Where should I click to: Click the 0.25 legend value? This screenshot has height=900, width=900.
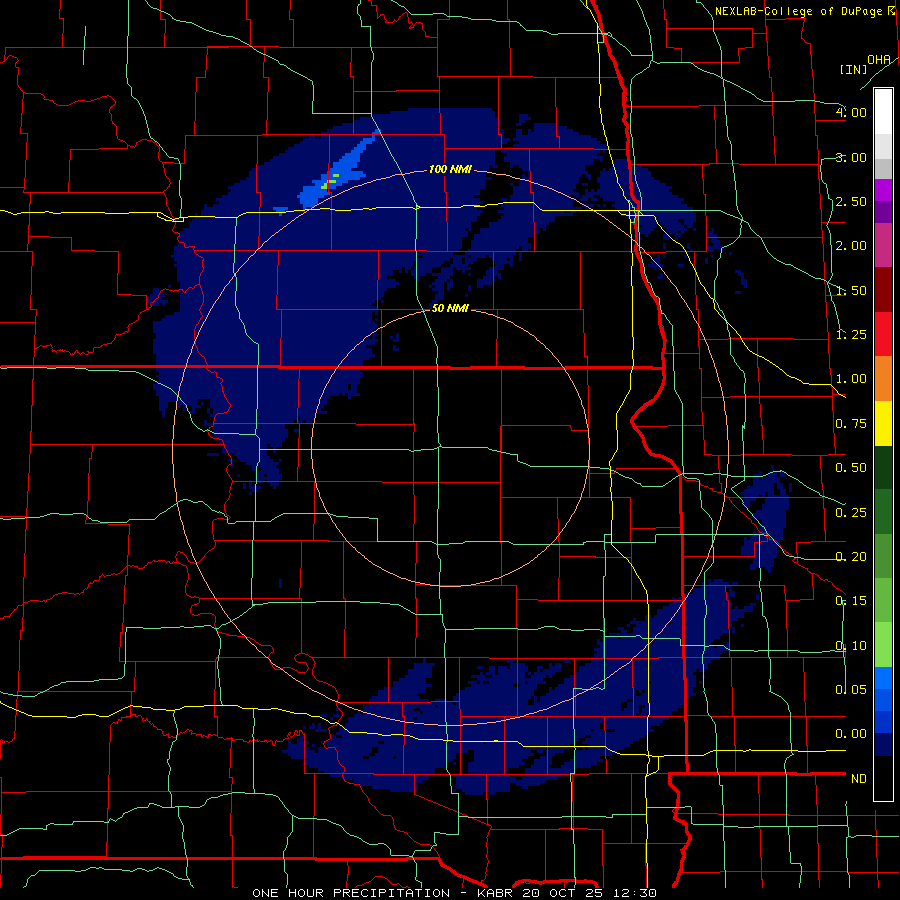pyautogui.click(x=851, y=513)
